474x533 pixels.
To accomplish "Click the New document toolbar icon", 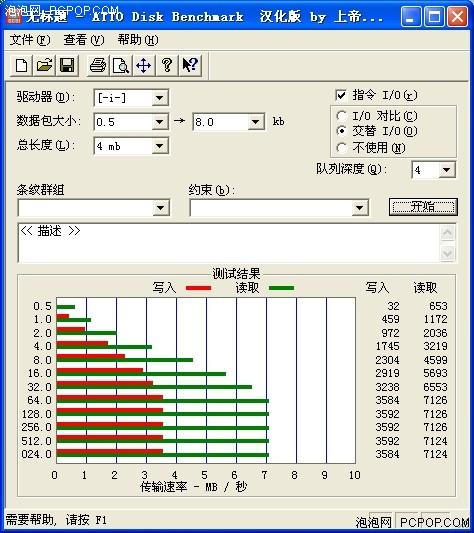I will pyautogui.click(x=22, y=65).
